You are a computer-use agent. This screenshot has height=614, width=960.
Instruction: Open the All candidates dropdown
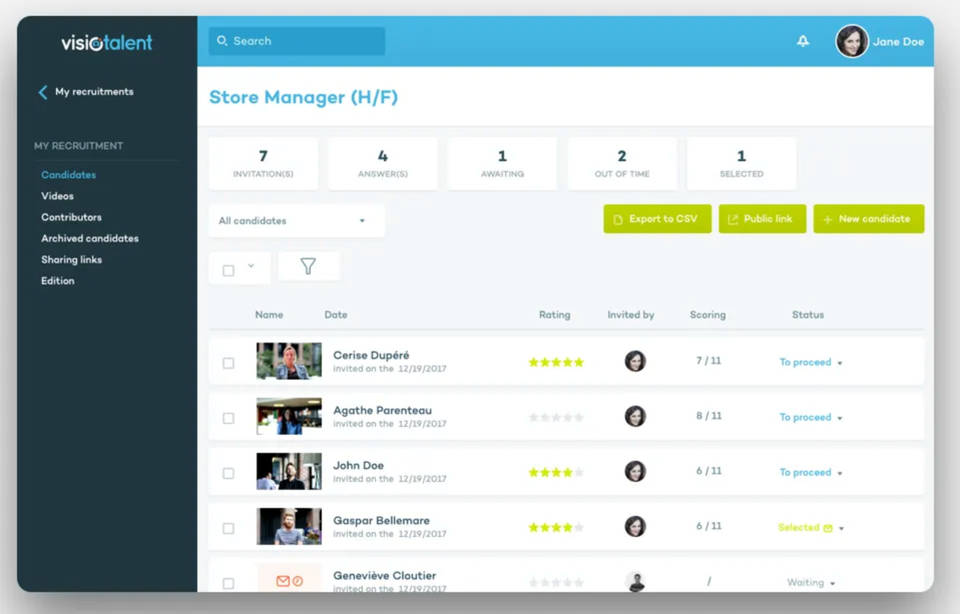pos(297,220)
